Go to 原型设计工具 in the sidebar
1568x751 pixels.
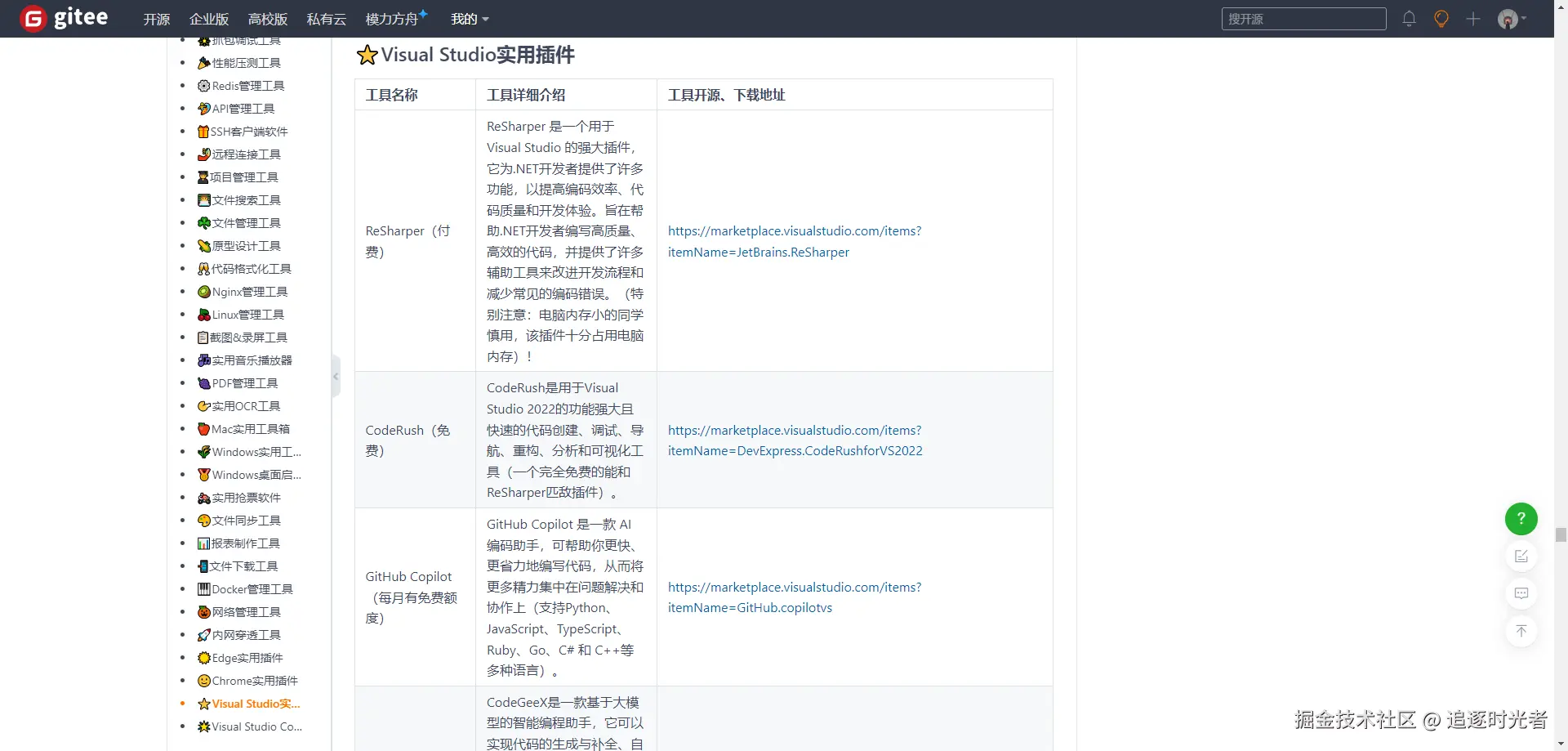point(239,246)
